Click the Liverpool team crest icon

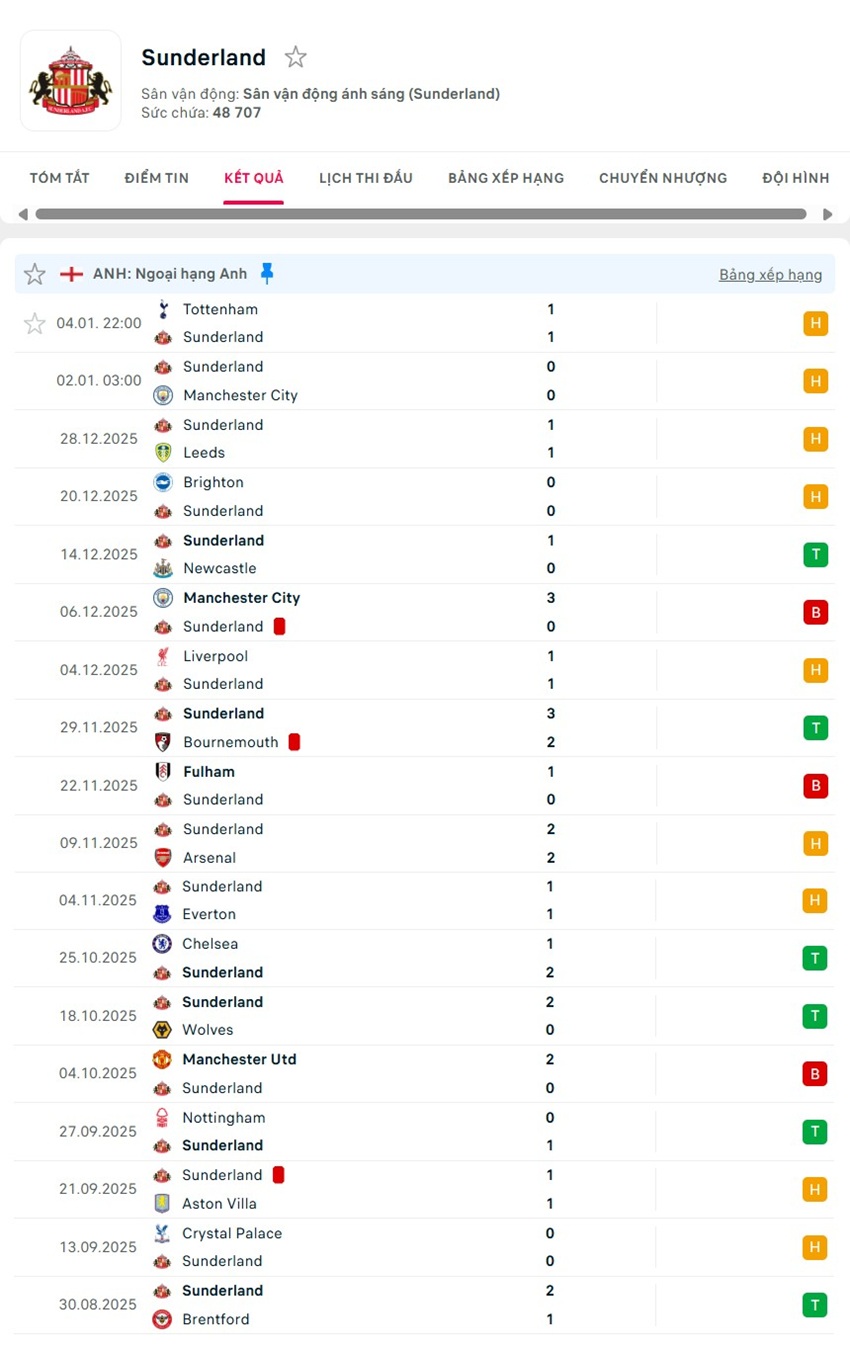pos(162,656)
